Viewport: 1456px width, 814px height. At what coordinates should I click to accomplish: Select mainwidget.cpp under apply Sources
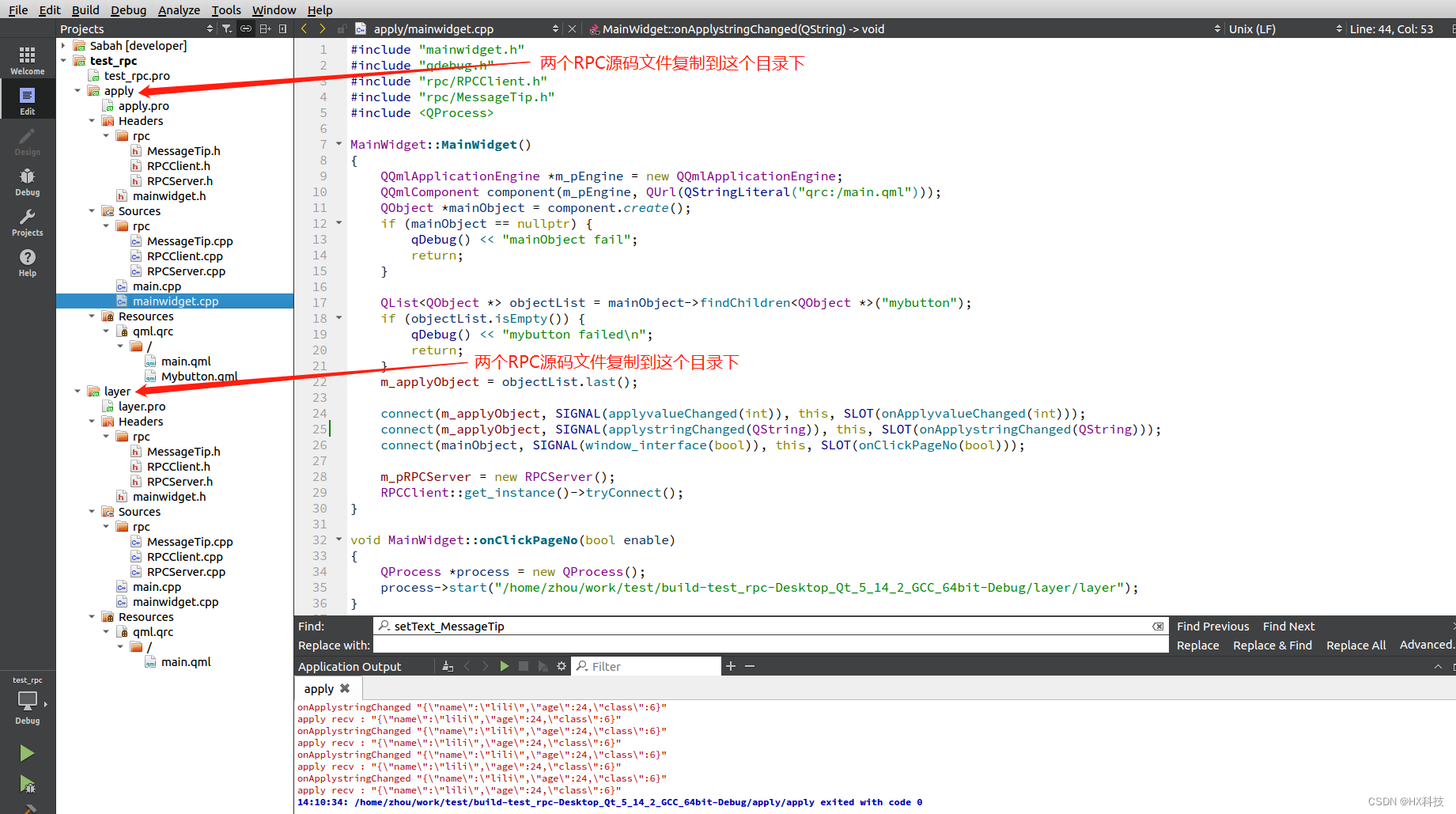coord(175,301)
